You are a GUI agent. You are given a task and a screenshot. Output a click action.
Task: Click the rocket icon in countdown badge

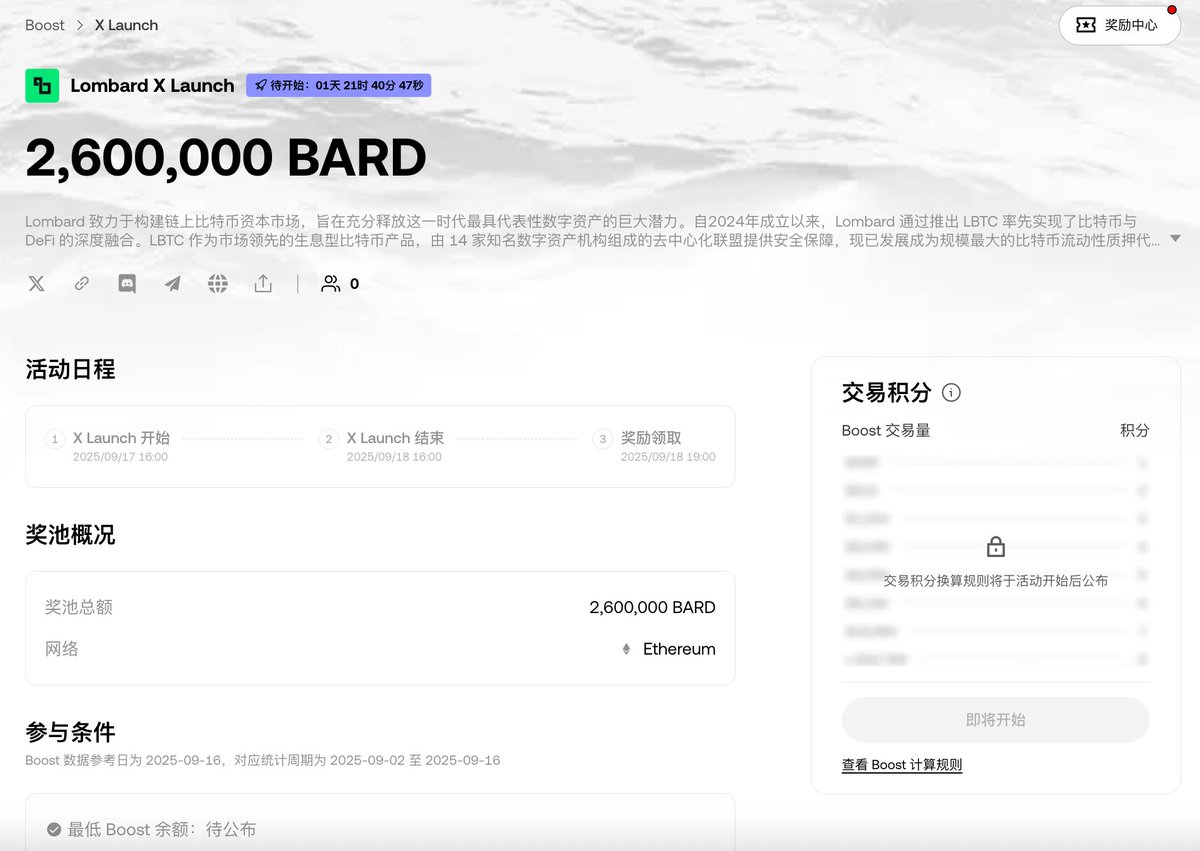(x=261, y=86)
